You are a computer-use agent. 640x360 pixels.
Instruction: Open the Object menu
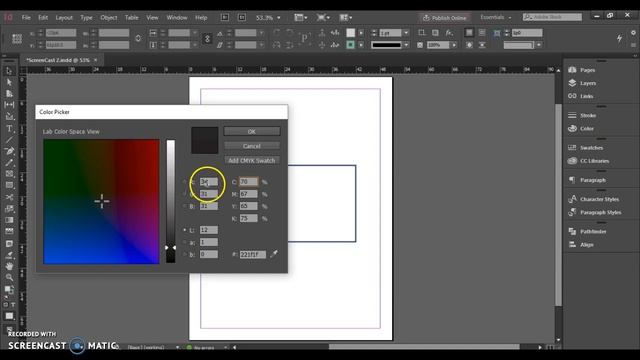point(109,18)
